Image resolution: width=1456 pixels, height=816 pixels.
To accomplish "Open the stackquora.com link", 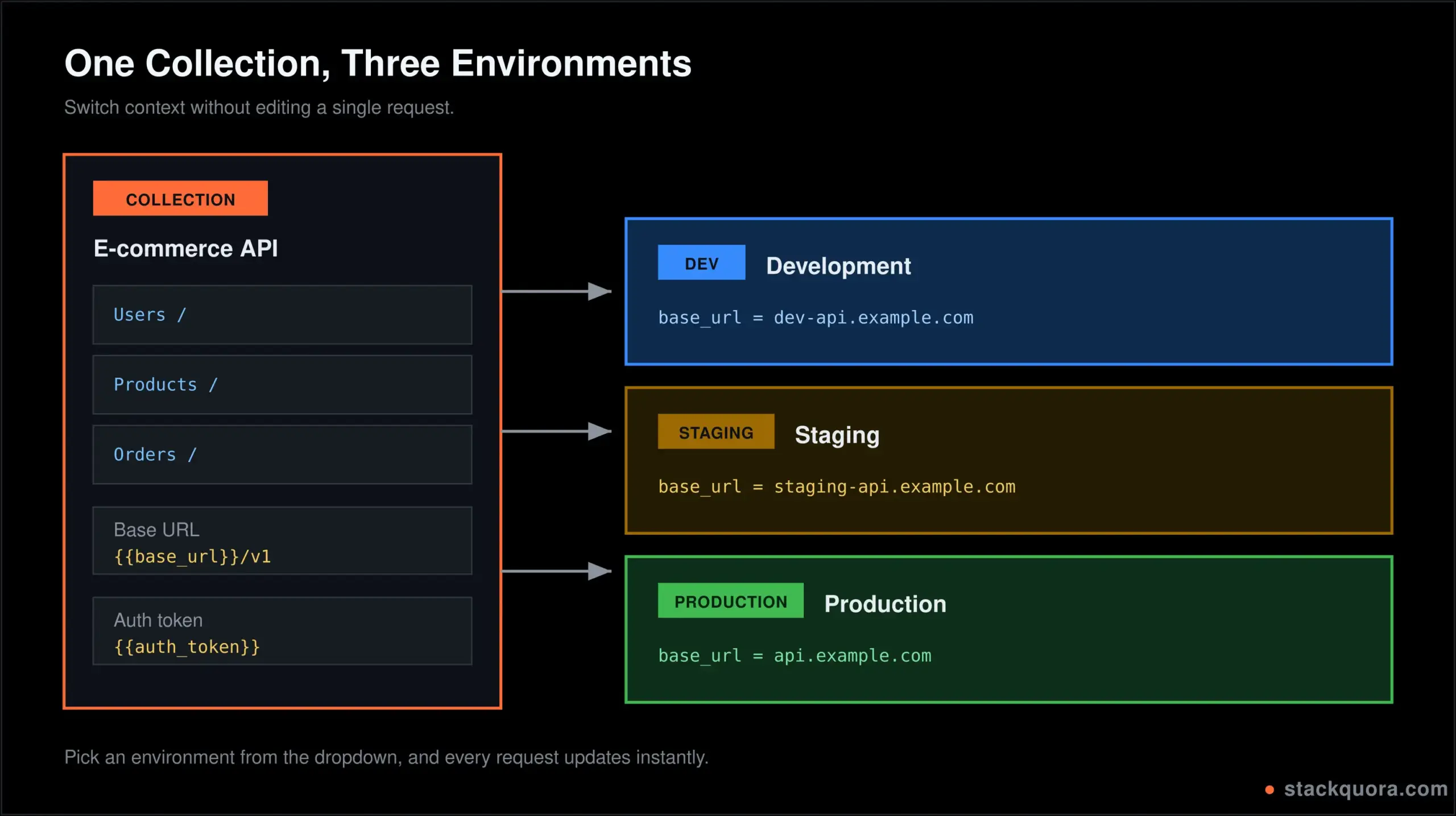I will 1366,789.
